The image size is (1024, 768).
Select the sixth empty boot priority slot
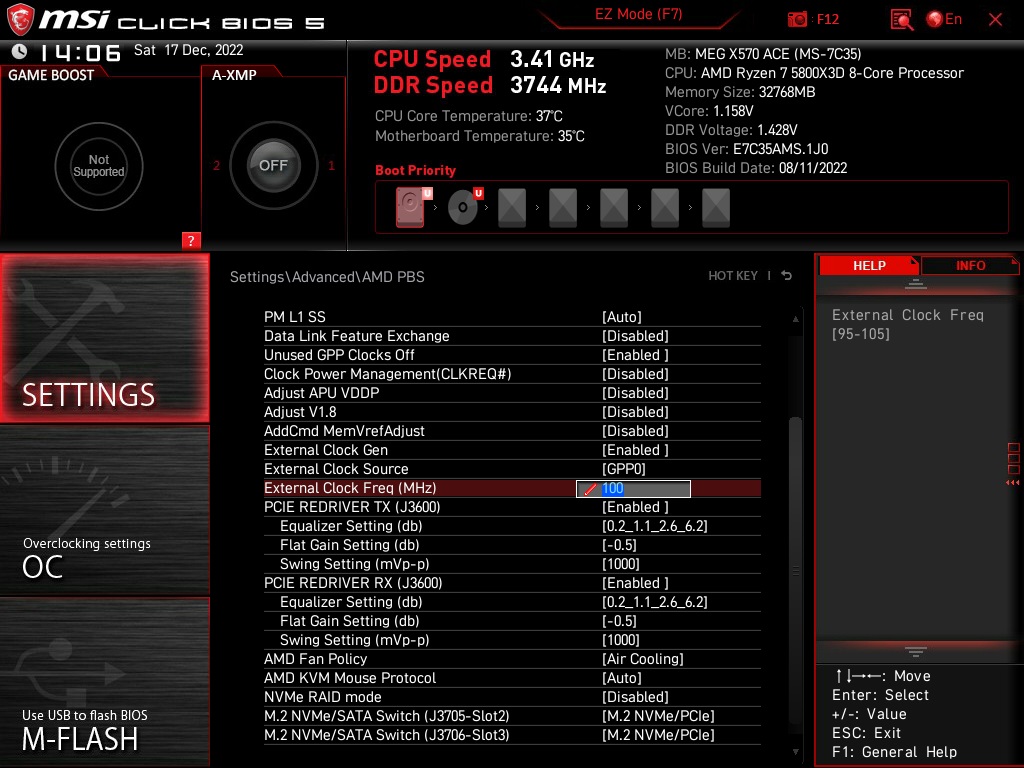[x=665, y=207]
